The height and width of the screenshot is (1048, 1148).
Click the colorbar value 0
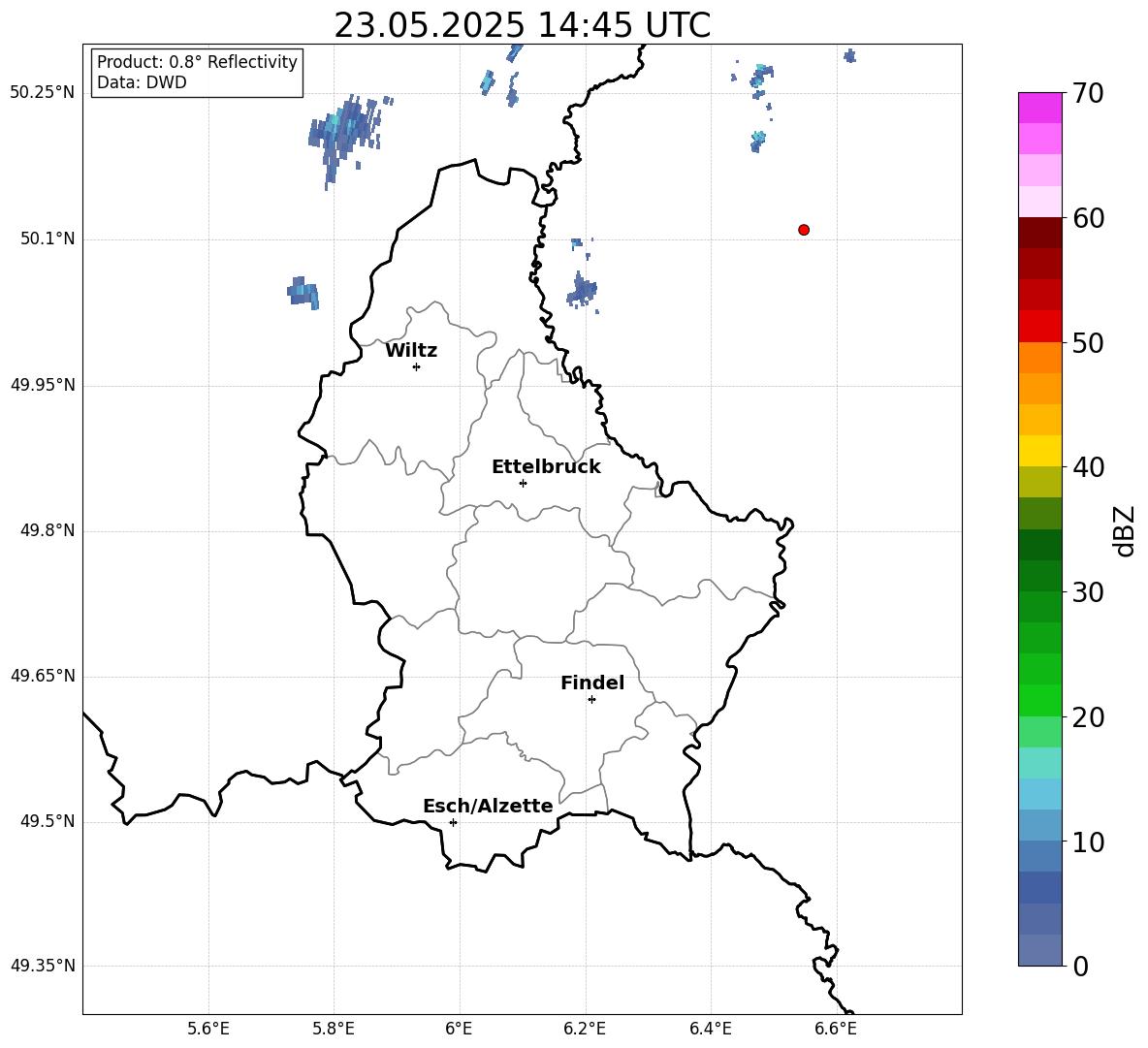point(1080,966)
